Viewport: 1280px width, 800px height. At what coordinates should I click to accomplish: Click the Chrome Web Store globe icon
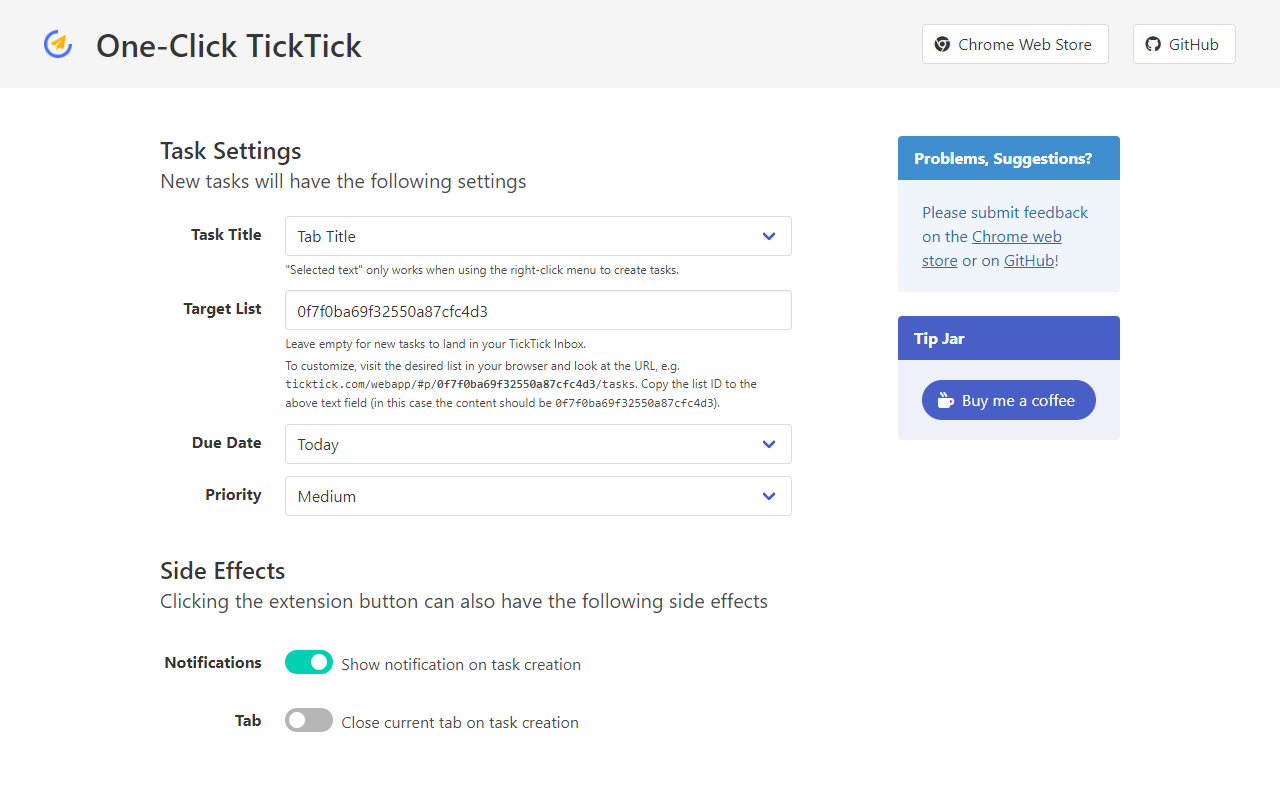[941, 44]
